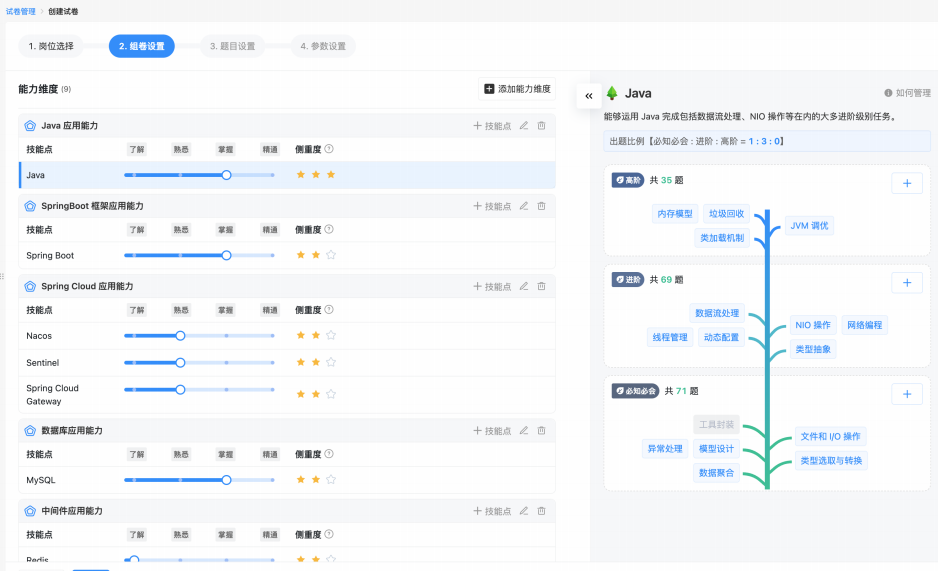Screen dimensions: 940x580
Task: Select the 工具封装 topic tag
Action: pos(716,425)
